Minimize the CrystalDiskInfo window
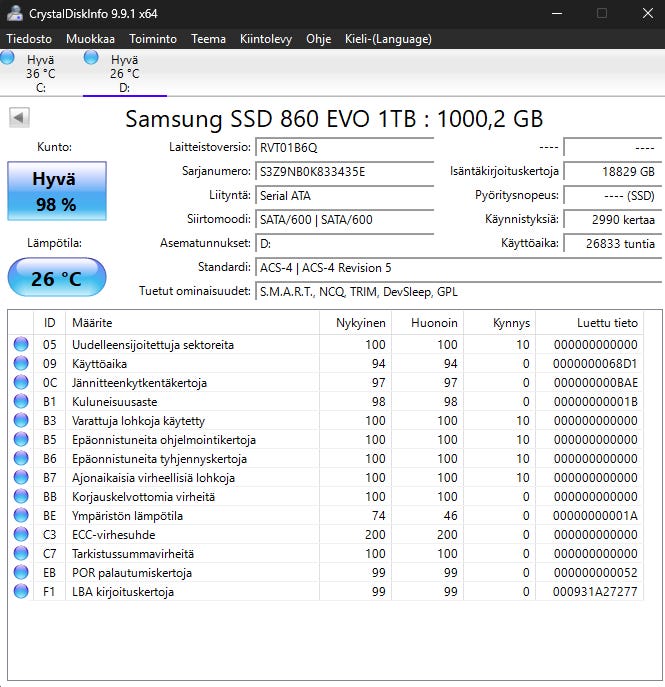The height and width of the screenshot is (687, 665). [557, 14]
